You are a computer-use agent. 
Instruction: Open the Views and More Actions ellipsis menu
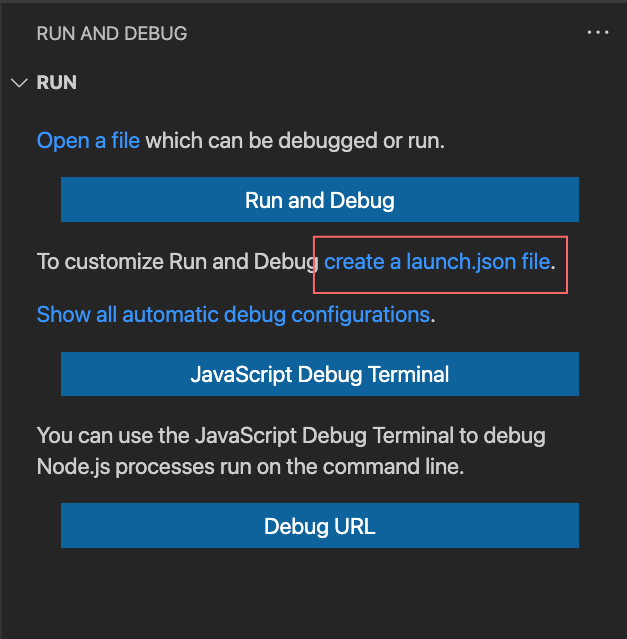tap(598, 33)
